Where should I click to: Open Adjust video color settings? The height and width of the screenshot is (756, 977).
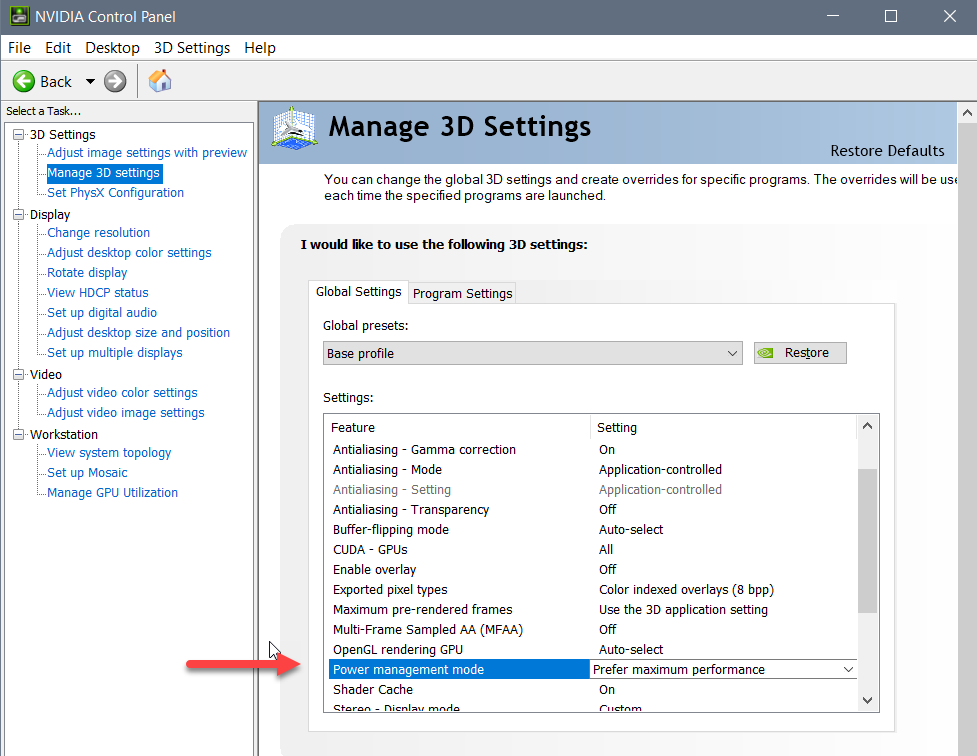point(122,393)
